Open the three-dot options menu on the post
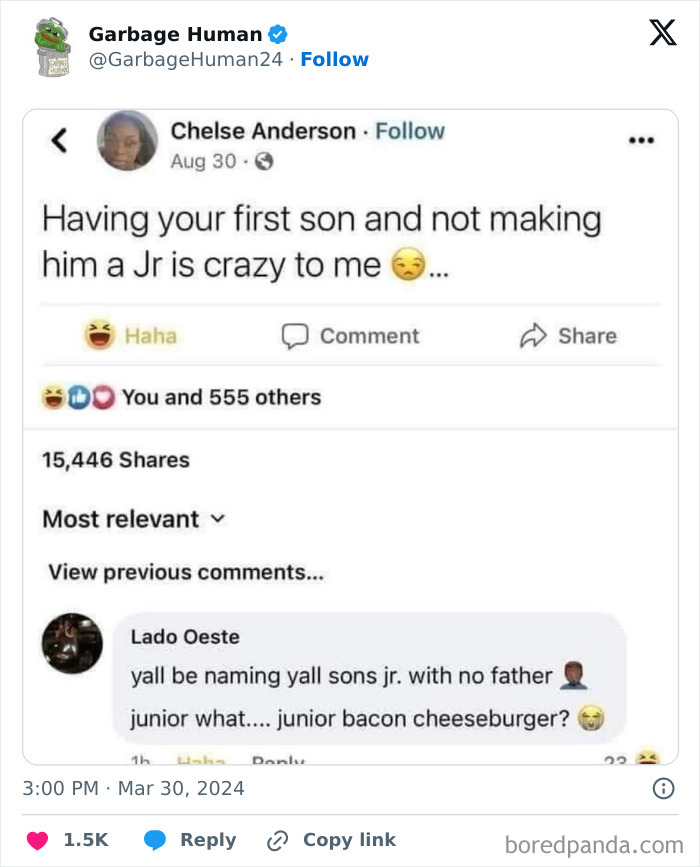This screenshot has width=700, height=867. coord(641,139)
